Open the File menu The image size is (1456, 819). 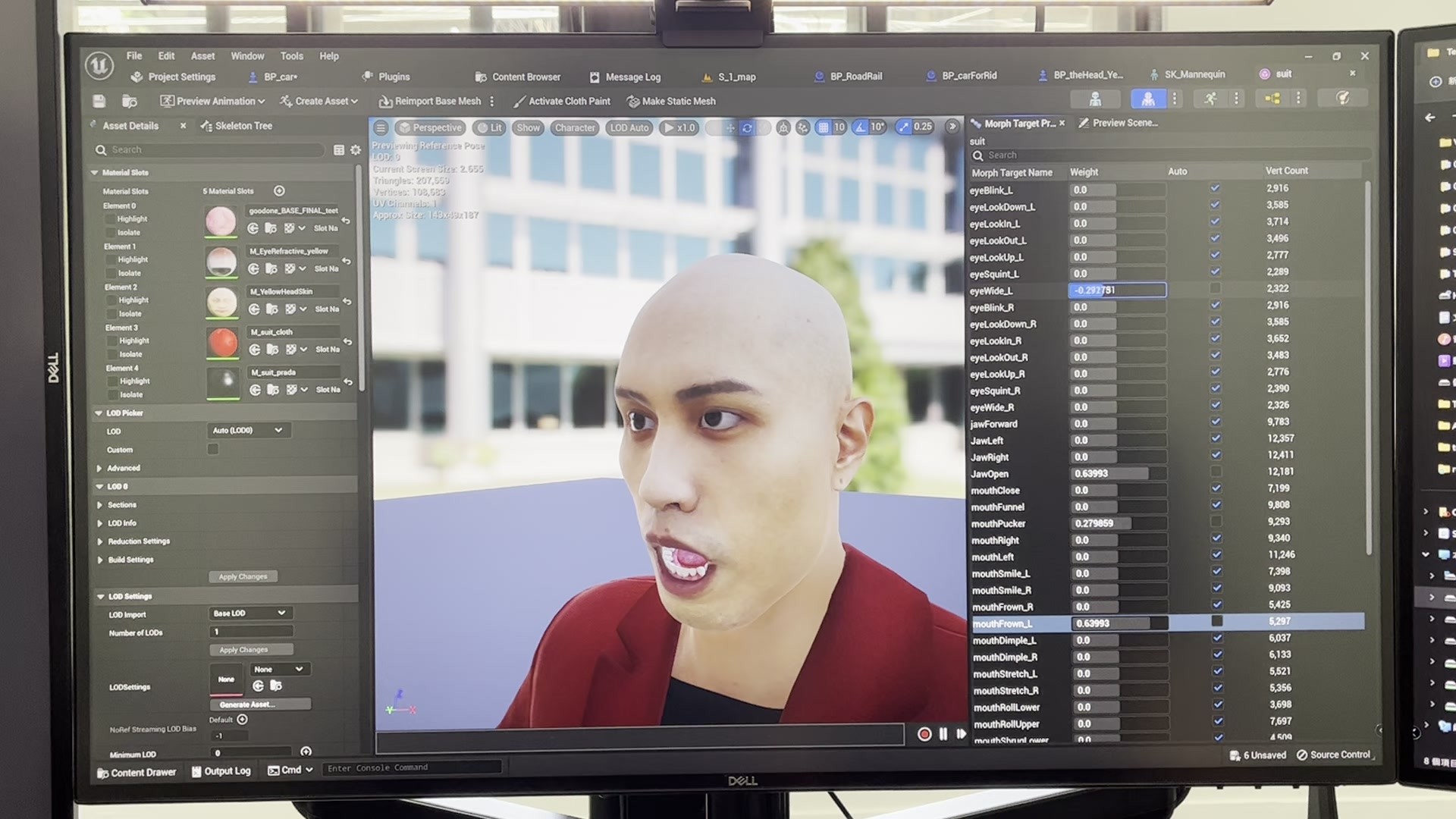(x=134, y=55)
